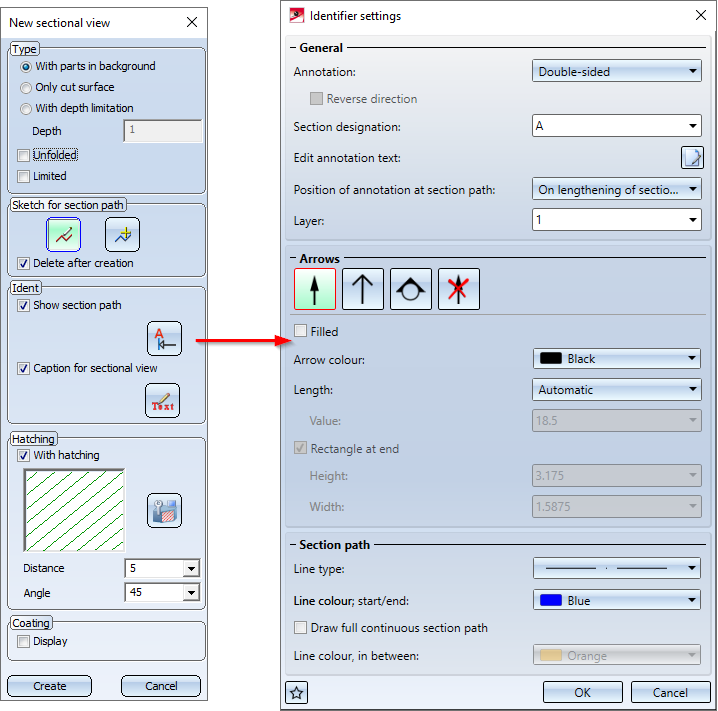Screen dimensions: 718x711
Task: Enable Coating Display checkbox
Action: [23, 642]
